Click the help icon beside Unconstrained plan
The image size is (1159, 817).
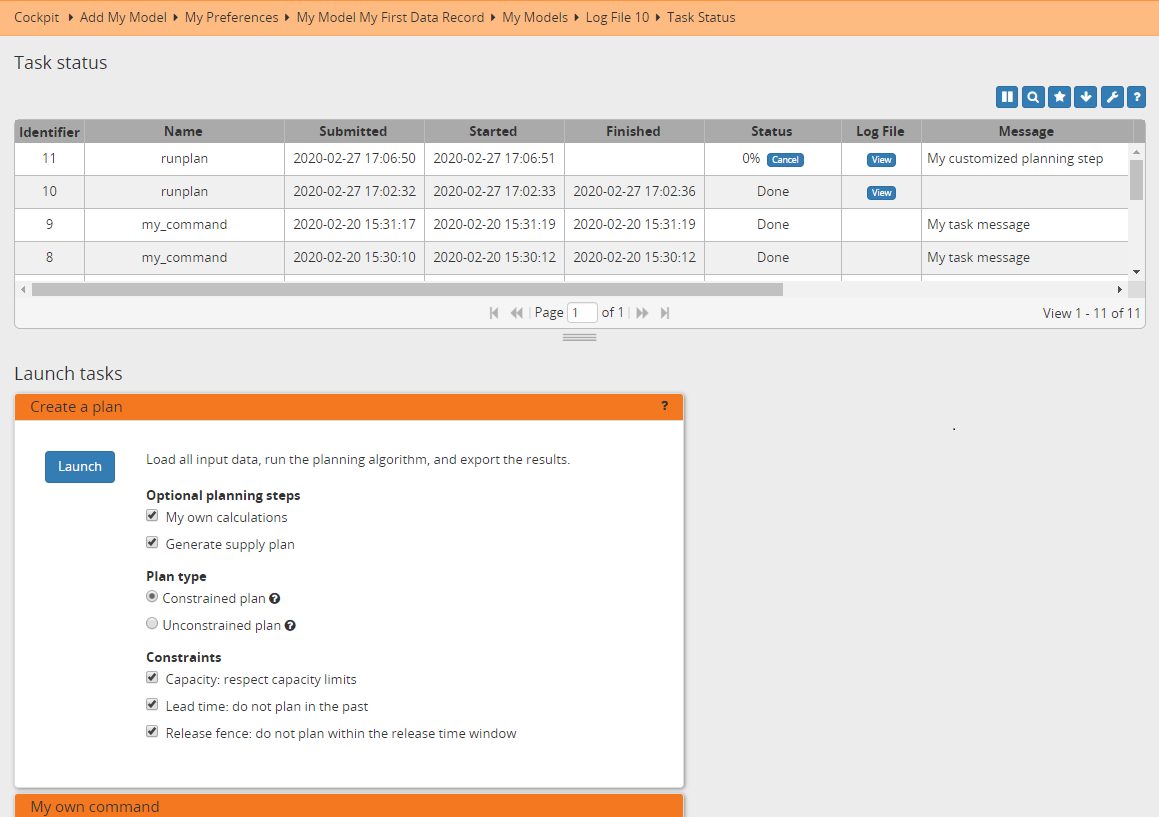tap(290, 625)
